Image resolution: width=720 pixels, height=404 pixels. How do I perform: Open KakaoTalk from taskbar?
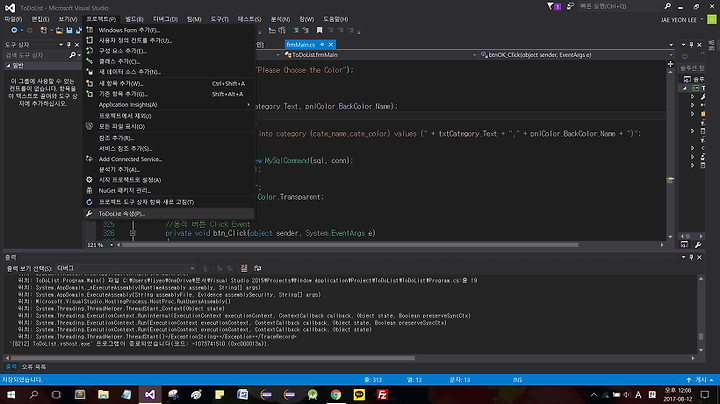pos(359,395)
